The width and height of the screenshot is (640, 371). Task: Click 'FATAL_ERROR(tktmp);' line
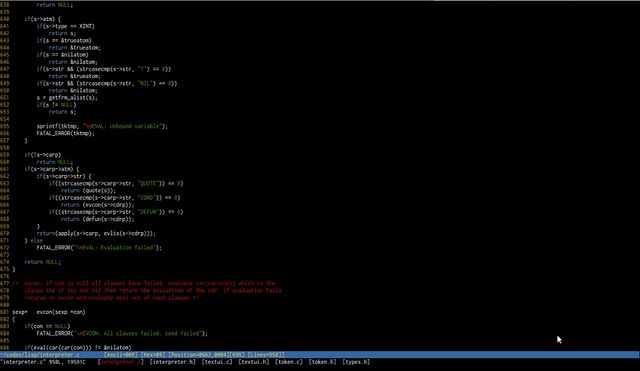tap(65, 133)
